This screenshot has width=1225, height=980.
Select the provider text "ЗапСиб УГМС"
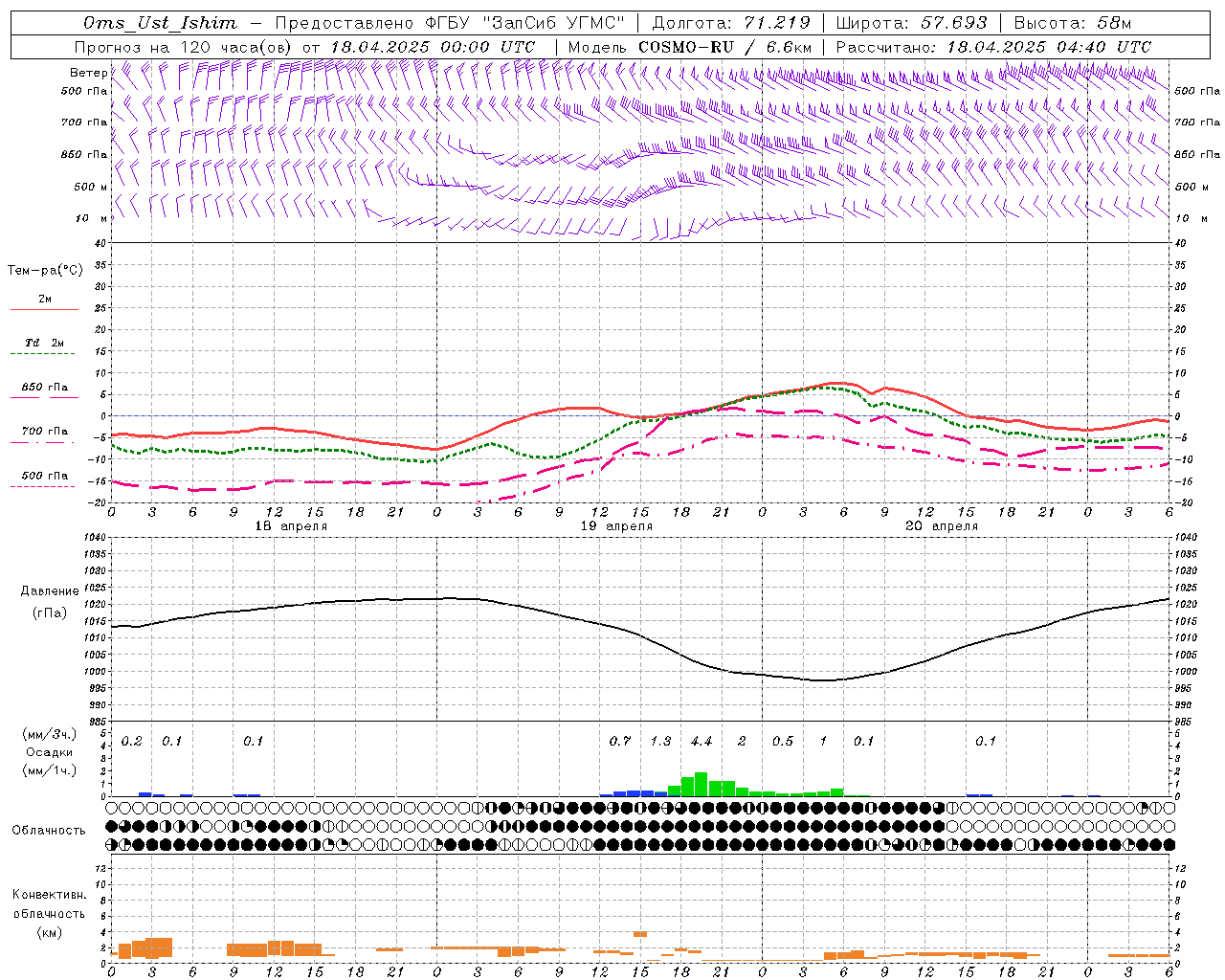[x=553, y=23]
